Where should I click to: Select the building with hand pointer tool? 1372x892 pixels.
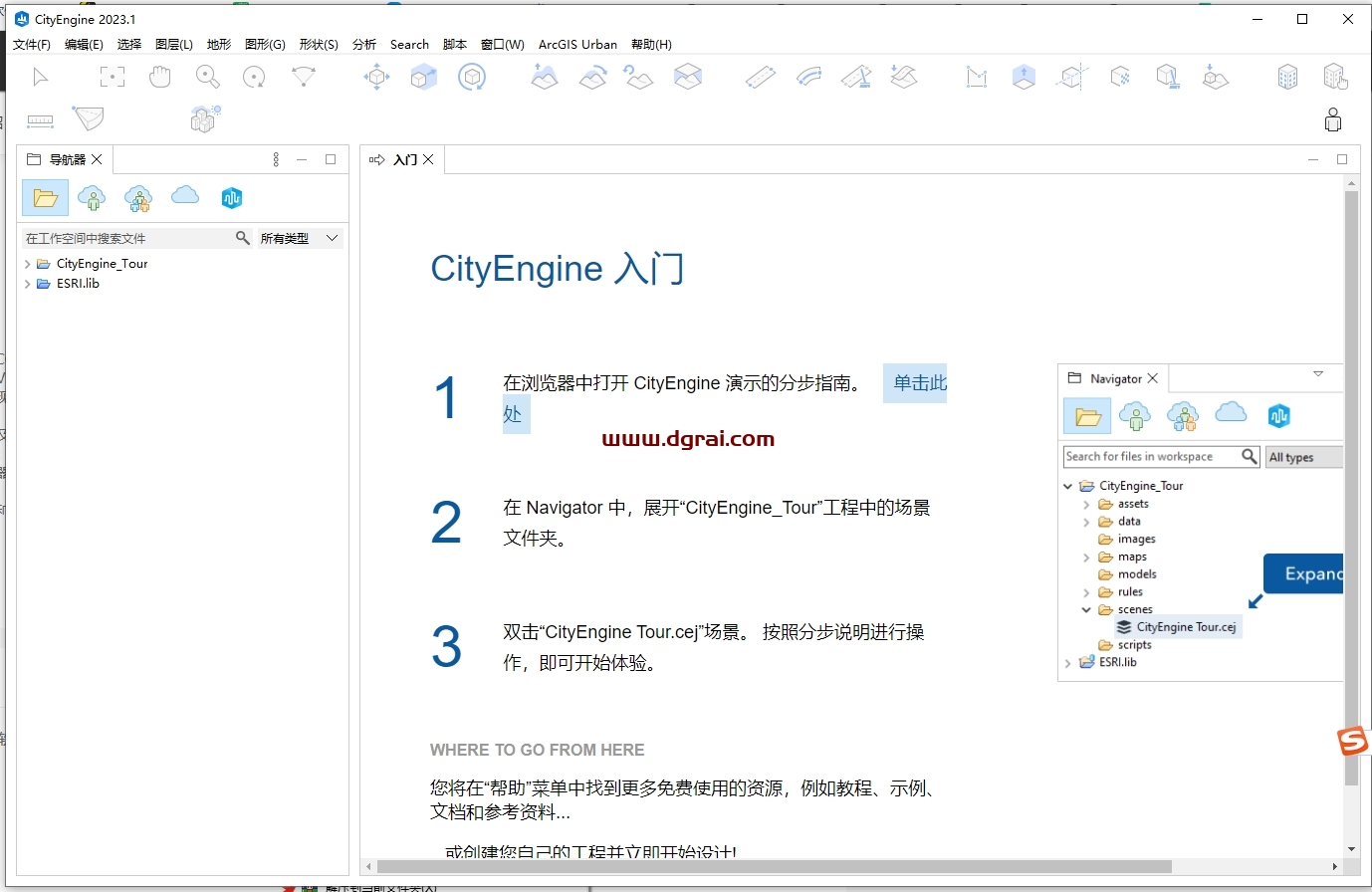[x=1335, y=77]
